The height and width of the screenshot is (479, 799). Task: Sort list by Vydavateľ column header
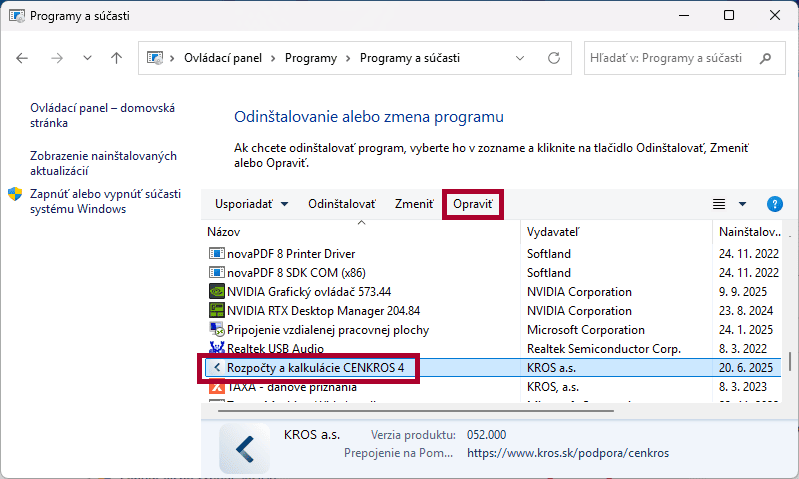[553, 232]
